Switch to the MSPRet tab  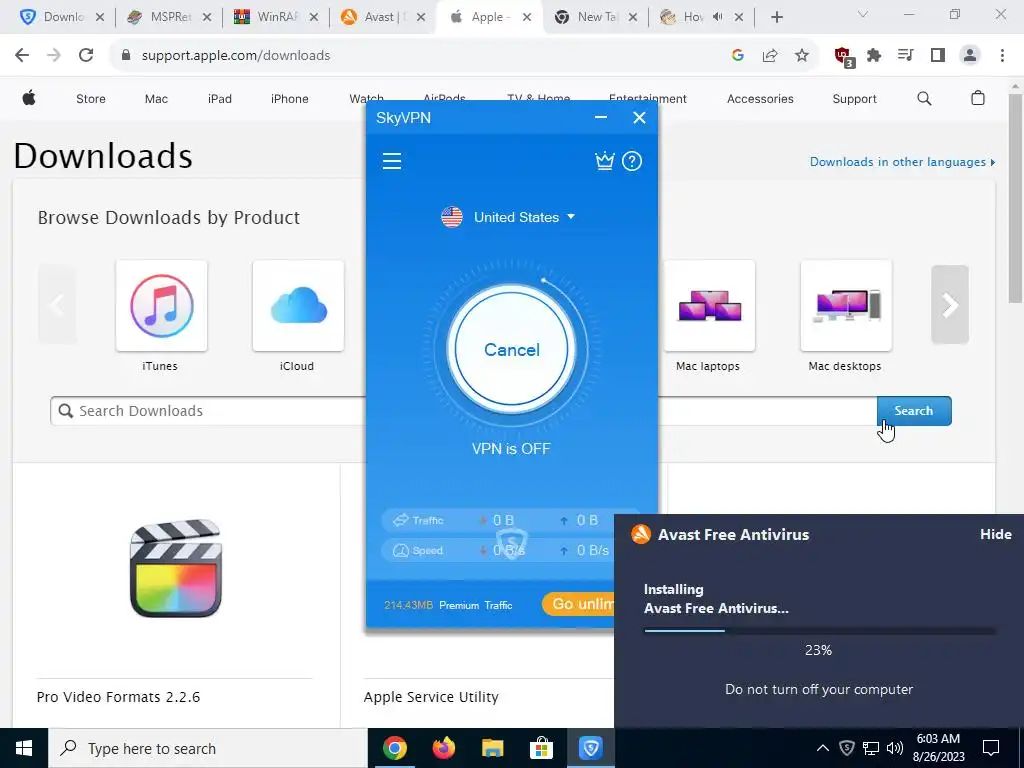[170, 17]
